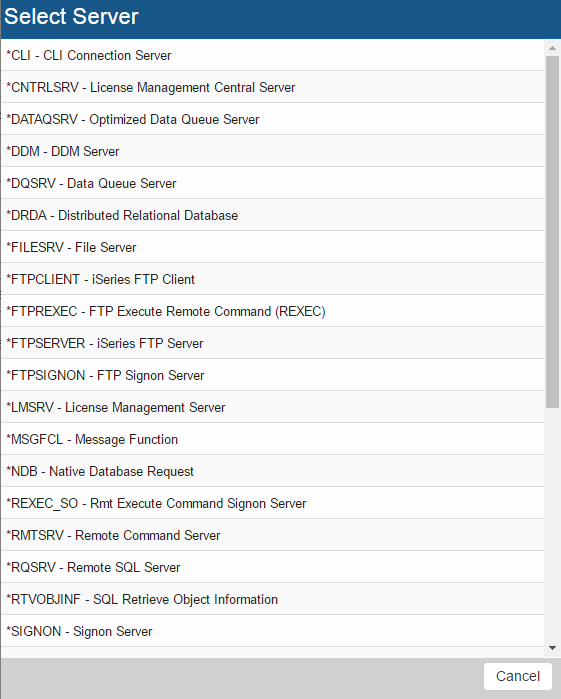561x699 pixels.
Task: Choose *NDB - Native Database Request
Action: [272, 472]
